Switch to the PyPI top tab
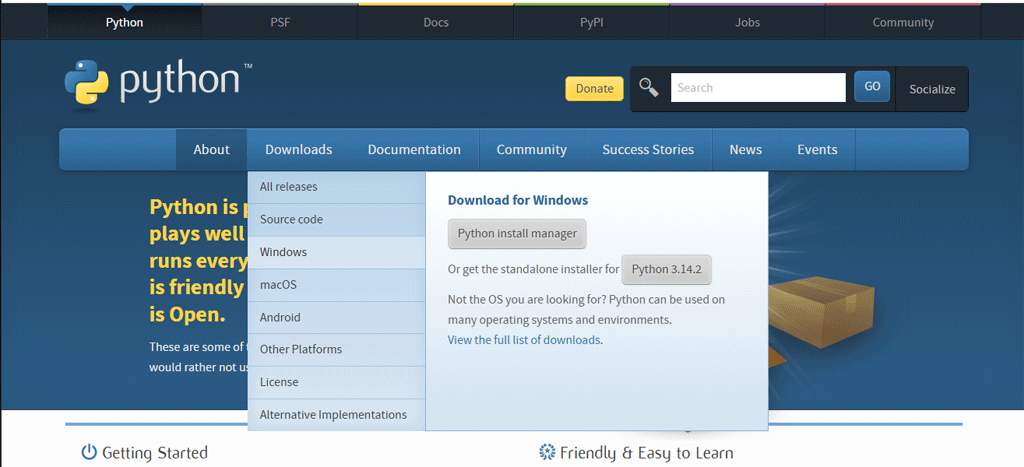The image size is (1024, 467). tap(591, 22)
